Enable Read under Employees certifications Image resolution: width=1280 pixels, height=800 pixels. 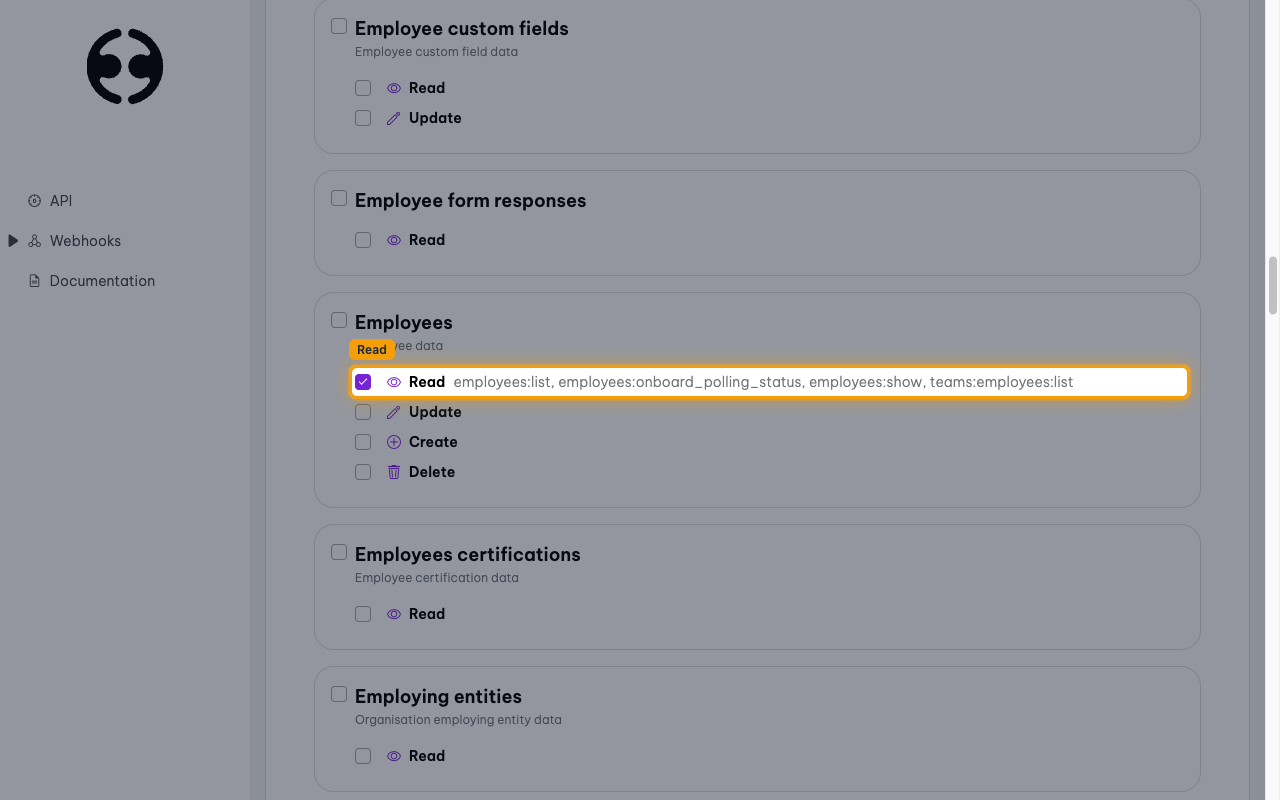click(363, 614)
